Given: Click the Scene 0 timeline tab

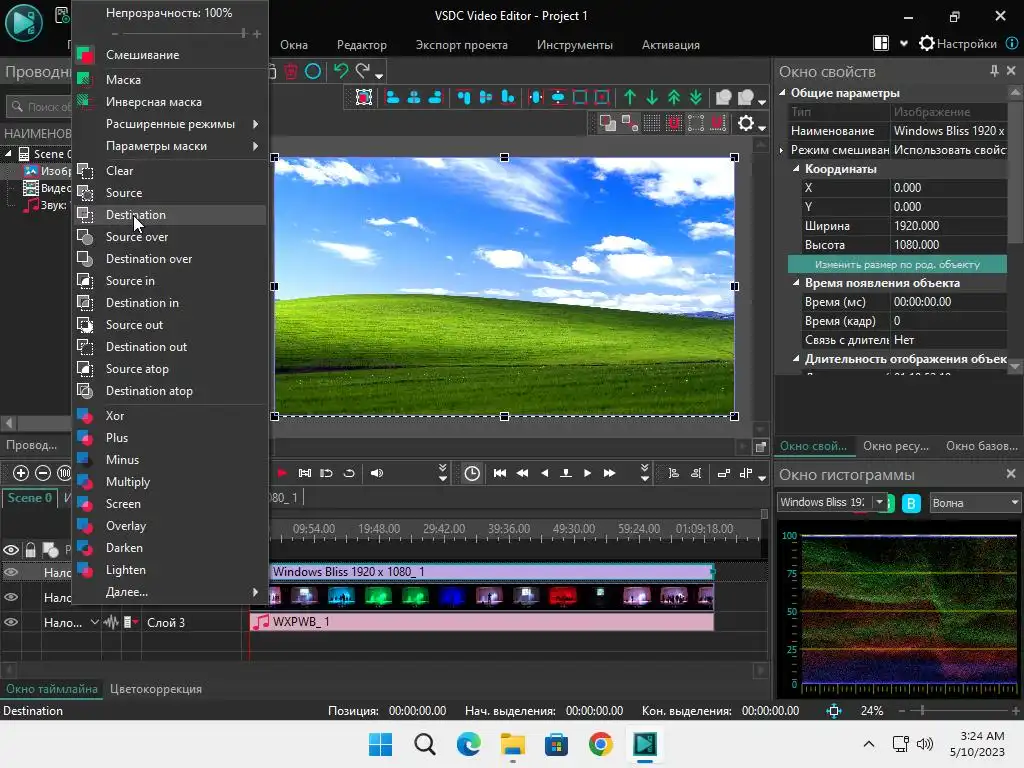Looking at the screenshot, I should (x=29, y=498).
